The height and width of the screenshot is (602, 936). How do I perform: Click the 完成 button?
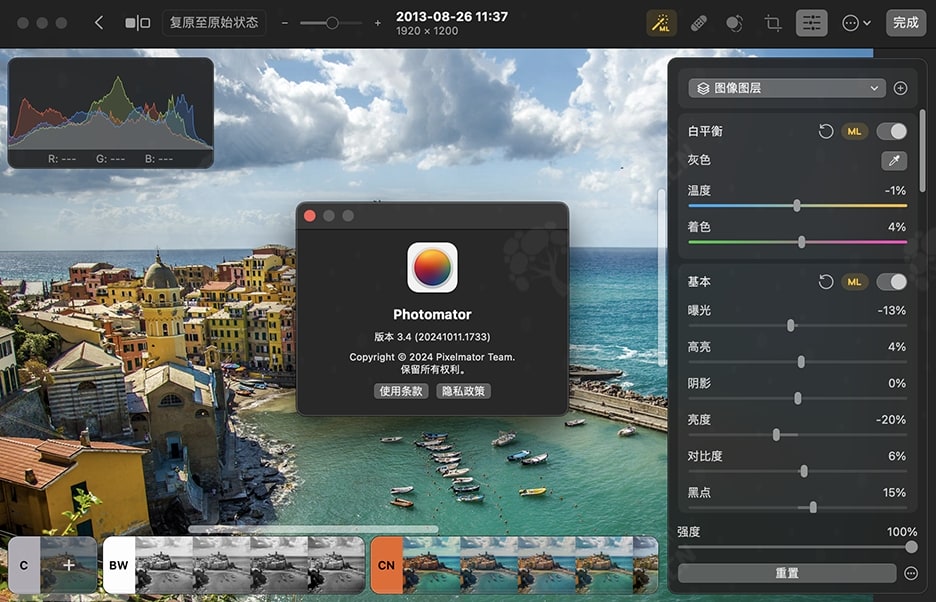click(906, 23)
